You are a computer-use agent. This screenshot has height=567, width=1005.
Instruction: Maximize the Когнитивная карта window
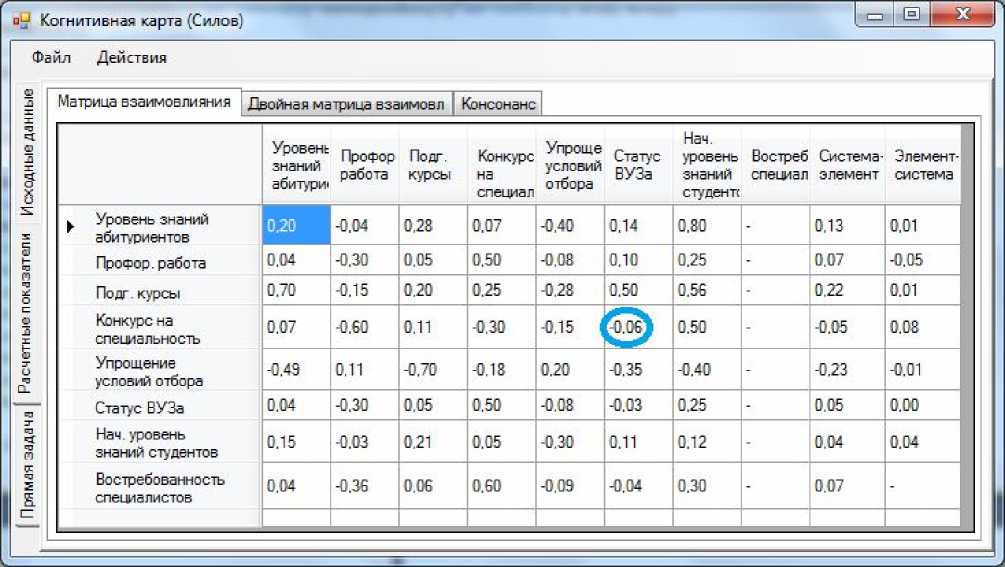[x=911, y=15]
